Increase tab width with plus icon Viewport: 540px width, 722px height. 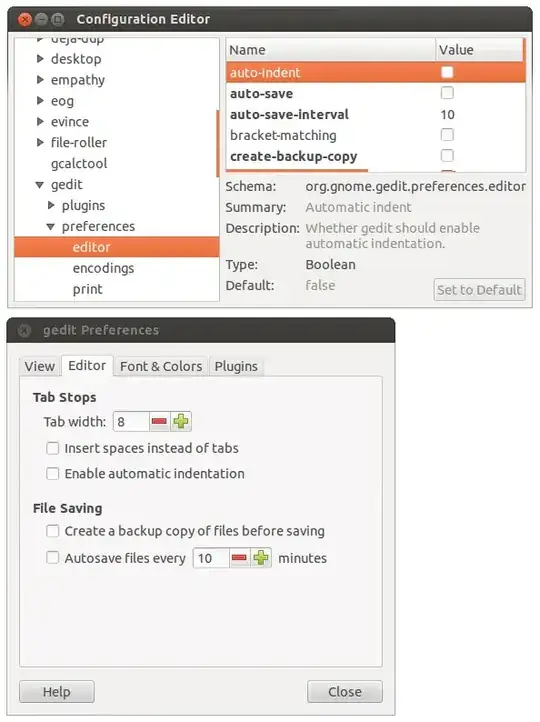(x=180, y=421)
